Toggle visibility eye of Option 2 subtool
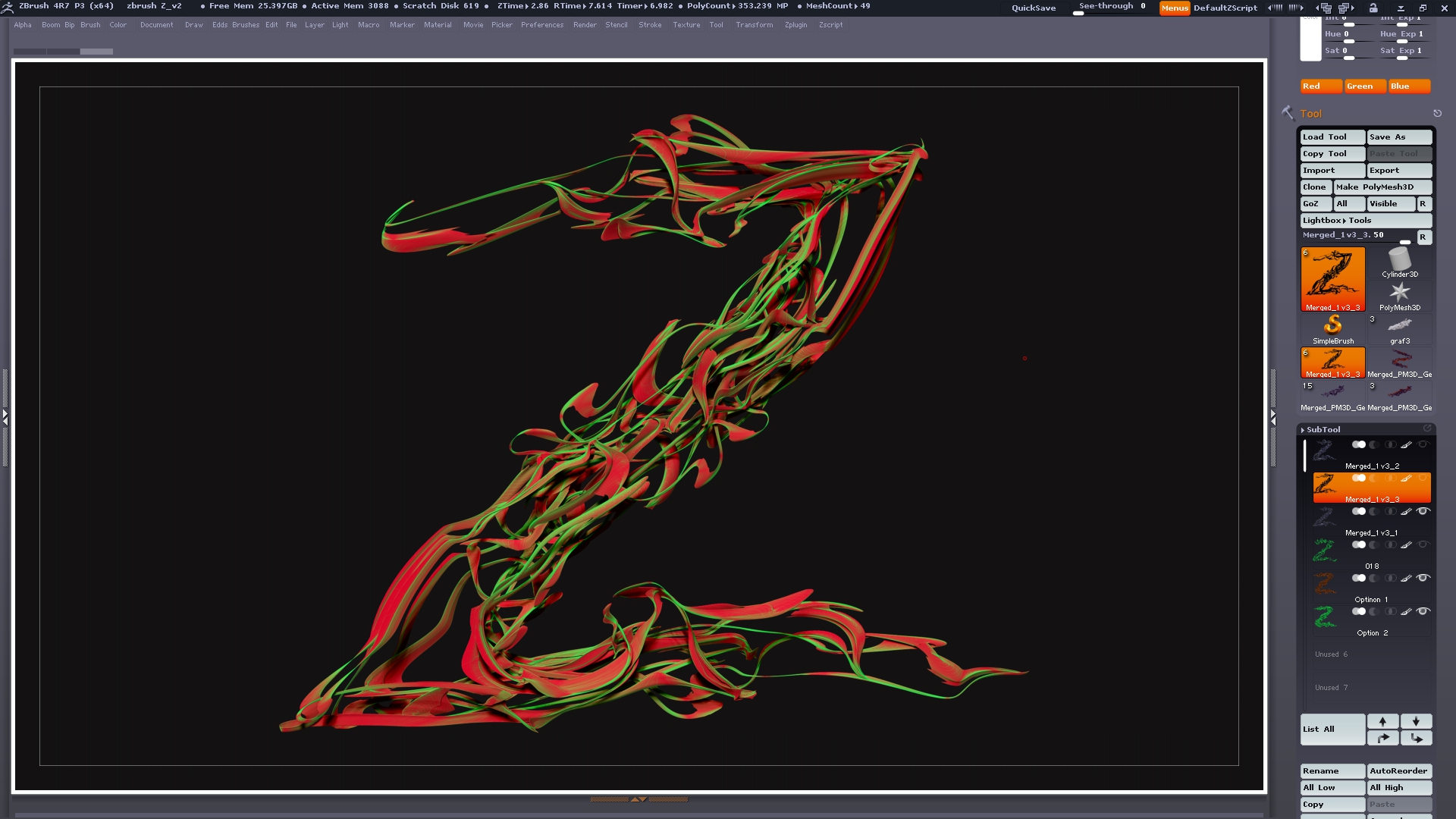This screenshot has height=819, width=1456. tap(1423, 611)
